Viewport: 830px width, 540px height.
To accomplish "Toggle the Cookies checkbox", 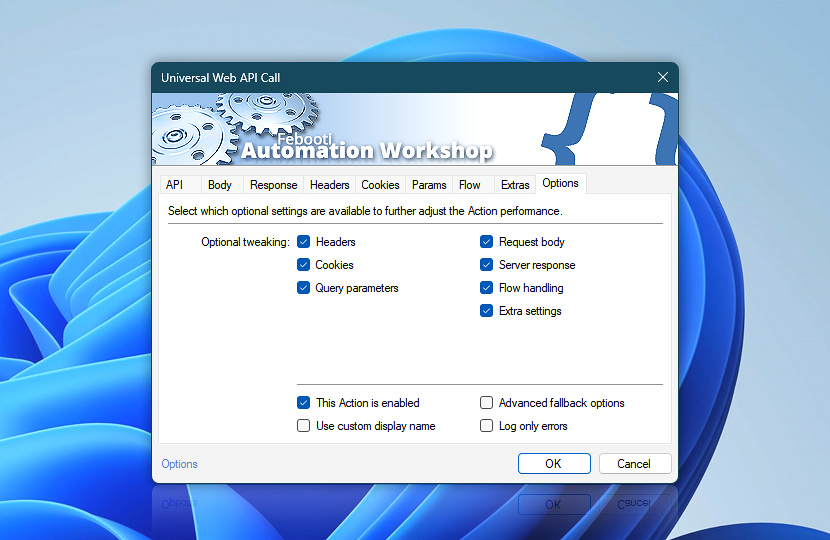I will coord(303,265).
